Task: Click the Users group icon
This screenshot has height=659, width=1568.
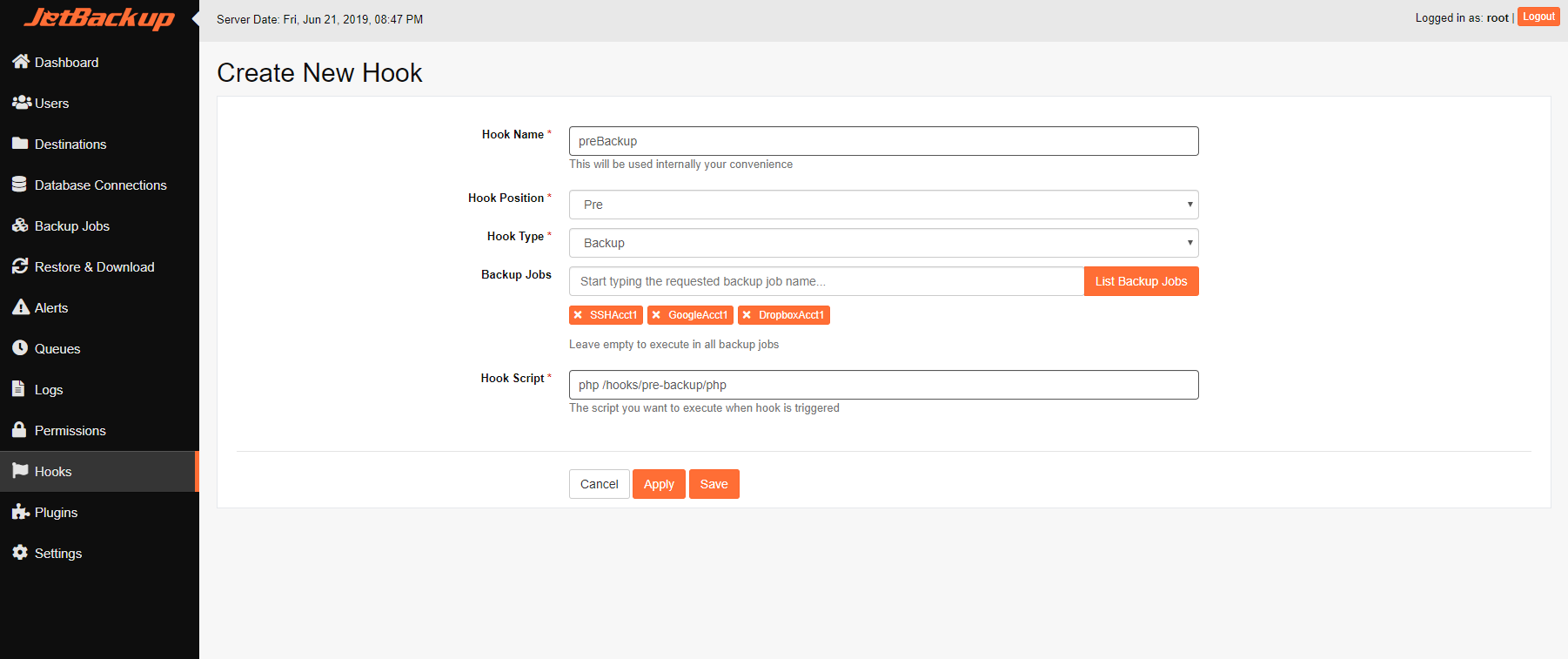Action: [x=22, y=103]
